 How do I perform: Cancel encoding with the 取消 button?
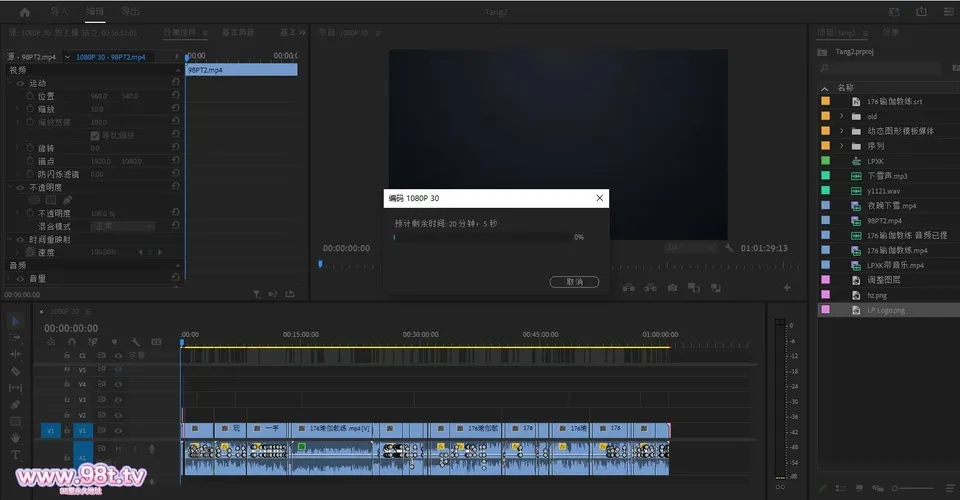point(574,282)
